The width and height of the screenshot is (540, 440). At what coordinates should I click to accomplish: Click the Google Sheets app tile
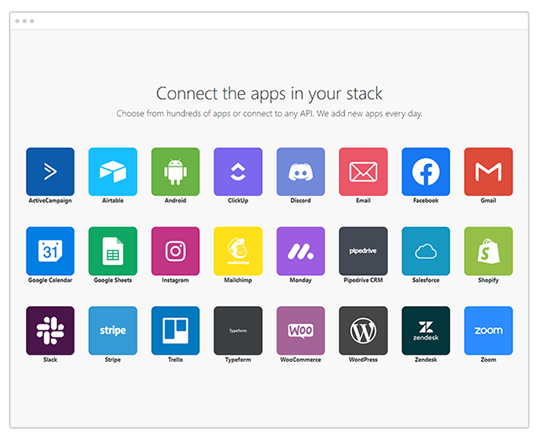tap(113, 251)
